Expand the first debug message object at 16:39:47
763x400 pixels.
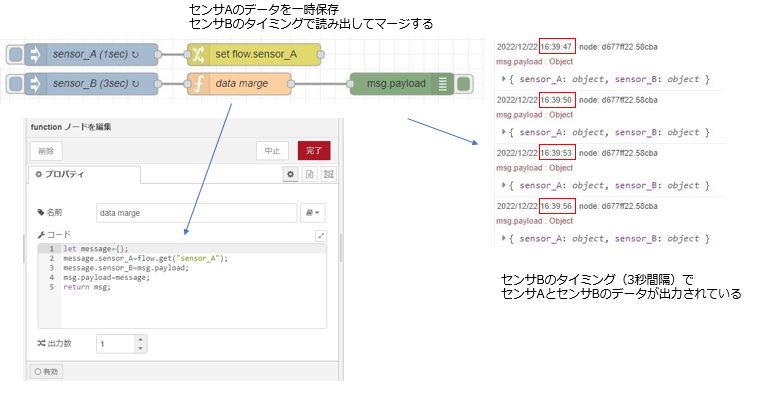coord(504,78)
